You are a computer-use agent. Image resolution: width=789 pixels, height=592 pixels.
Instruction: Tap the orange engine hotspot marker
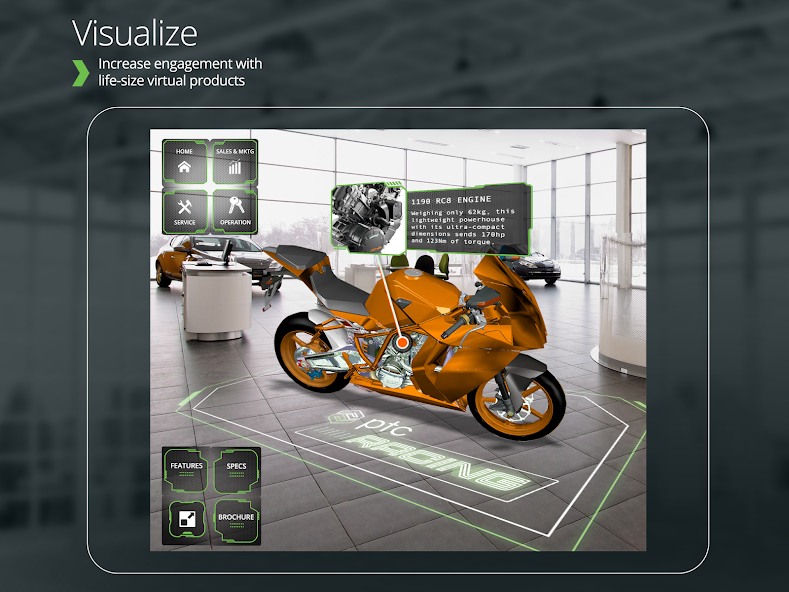pyautogui.click(x=402, y=343)
